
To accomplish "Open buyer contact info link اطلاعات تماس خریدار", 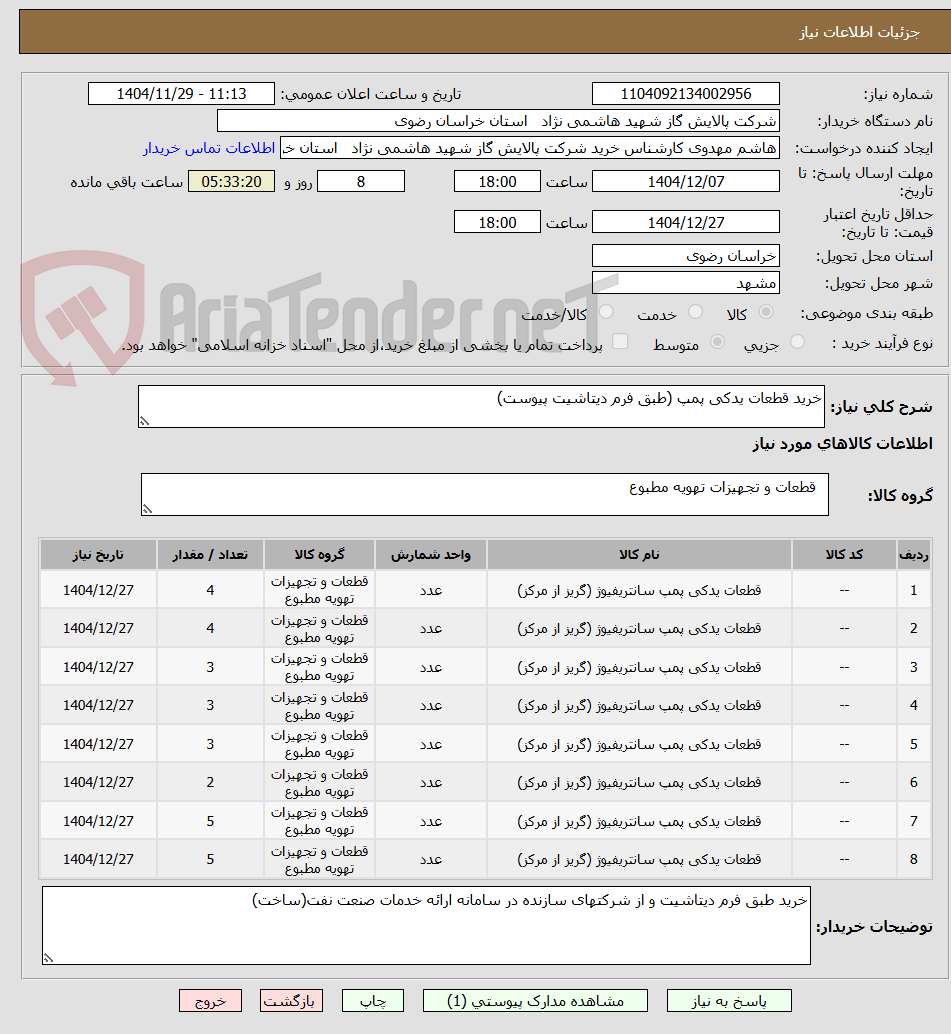I will click(208, 148).
